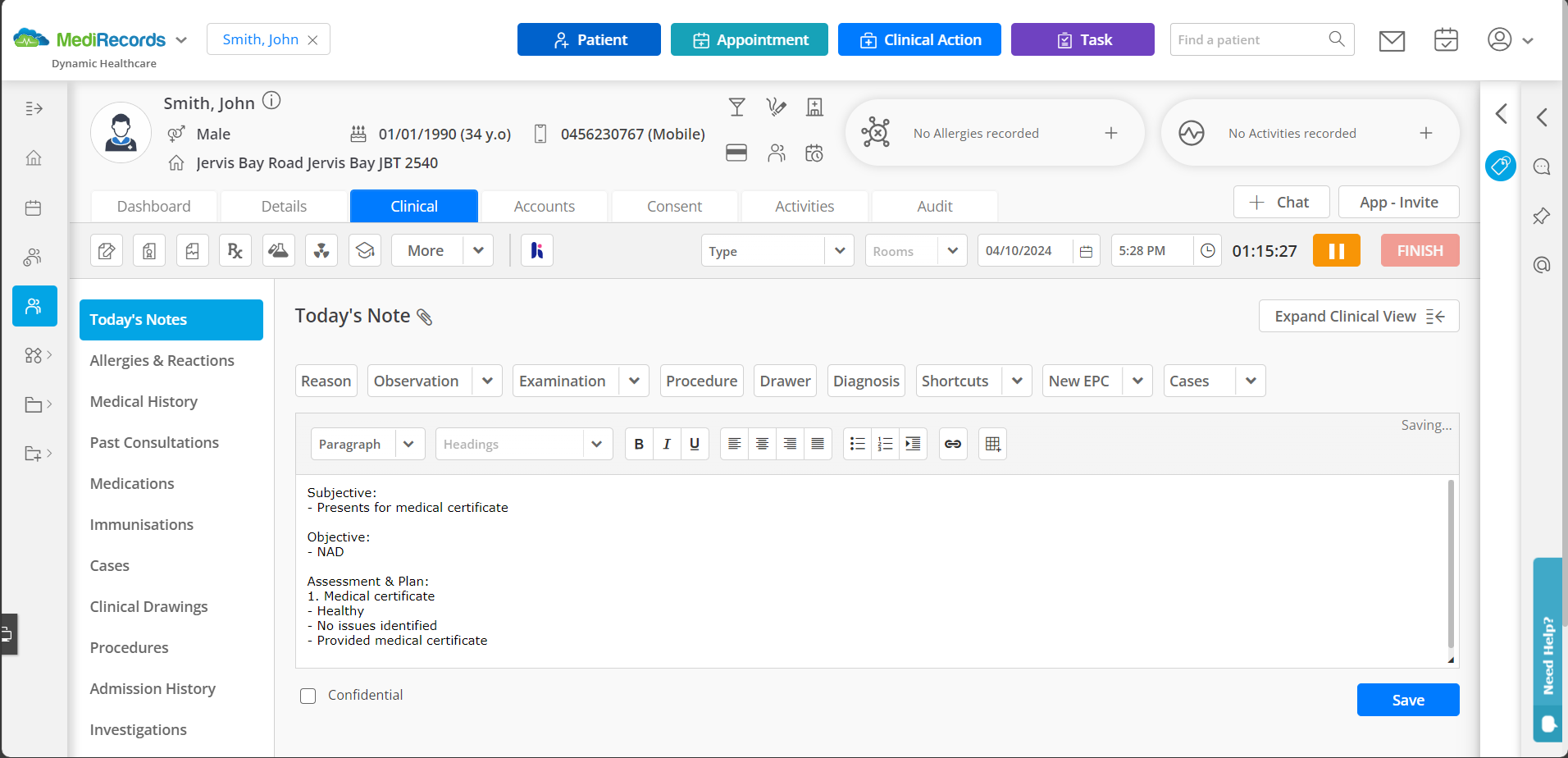Click the blue tag icon on right

[x=1501, y=166]
